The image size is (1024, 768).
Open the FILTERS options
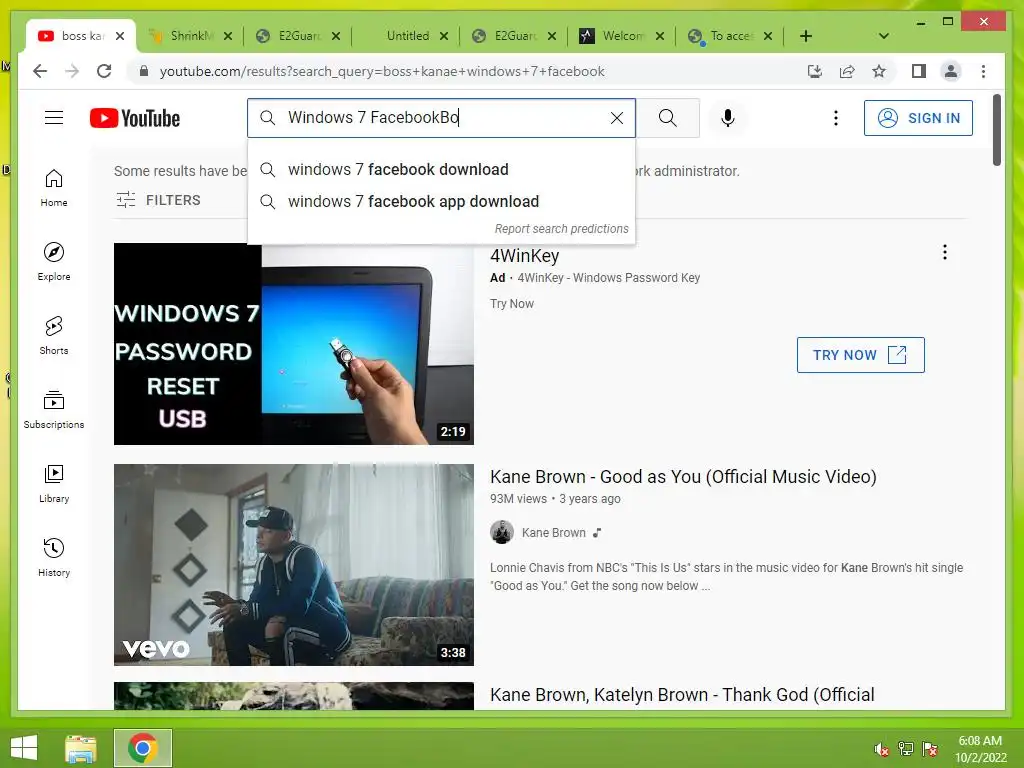(158, 200)
